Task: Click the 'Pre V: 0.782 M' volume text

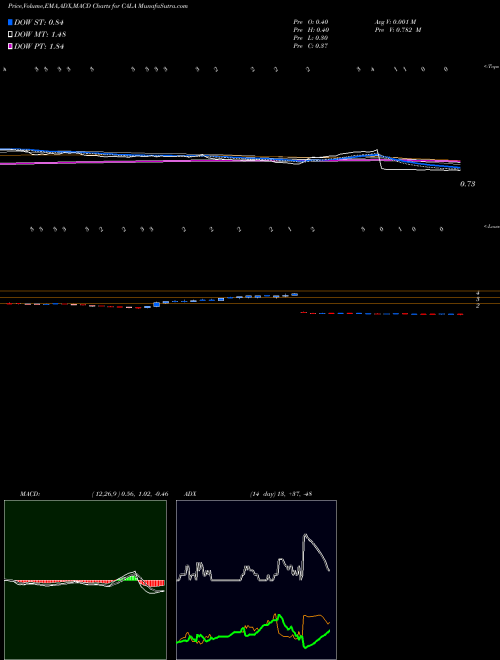Action: click(398, 30)
